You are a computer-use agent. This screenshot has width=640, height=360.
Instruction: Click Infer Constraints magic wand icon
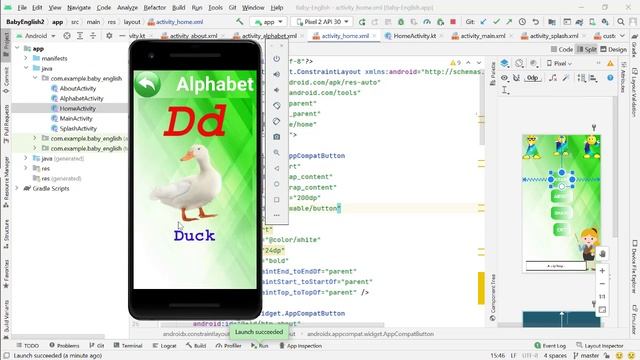click(x=566, y=78)
